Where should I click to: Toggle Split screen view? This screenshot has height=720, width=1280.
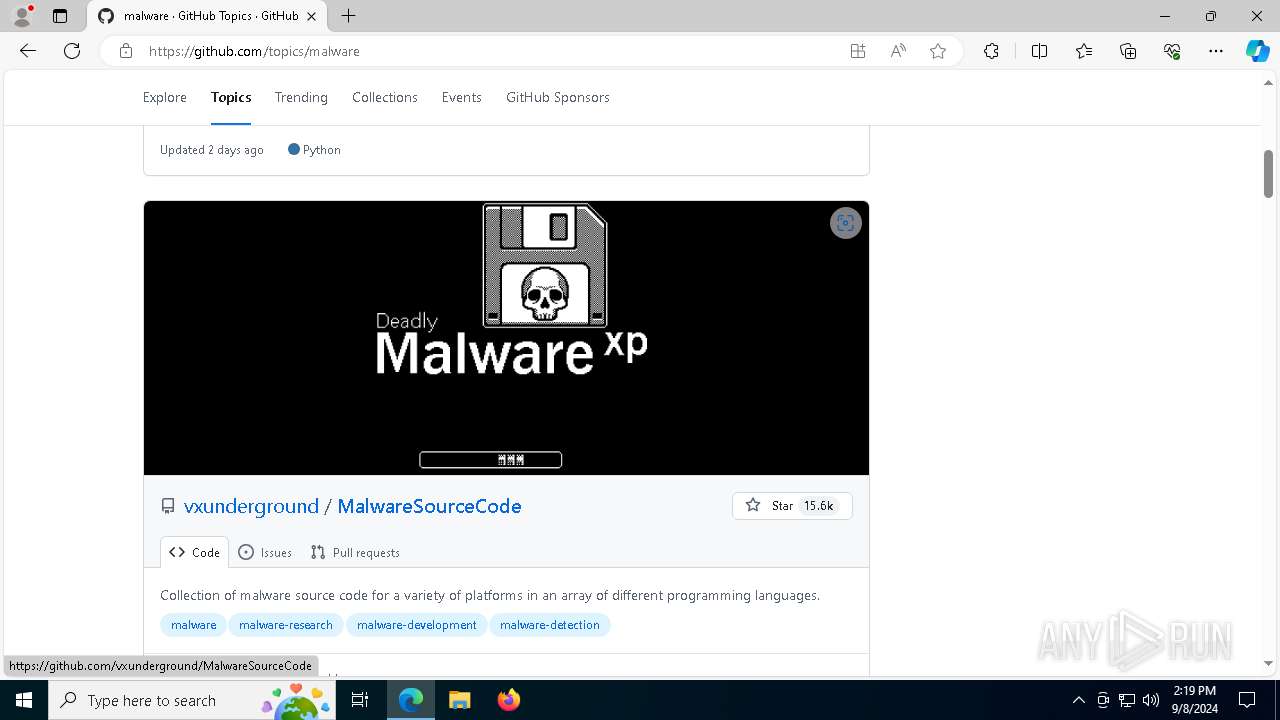(1039, 51)
